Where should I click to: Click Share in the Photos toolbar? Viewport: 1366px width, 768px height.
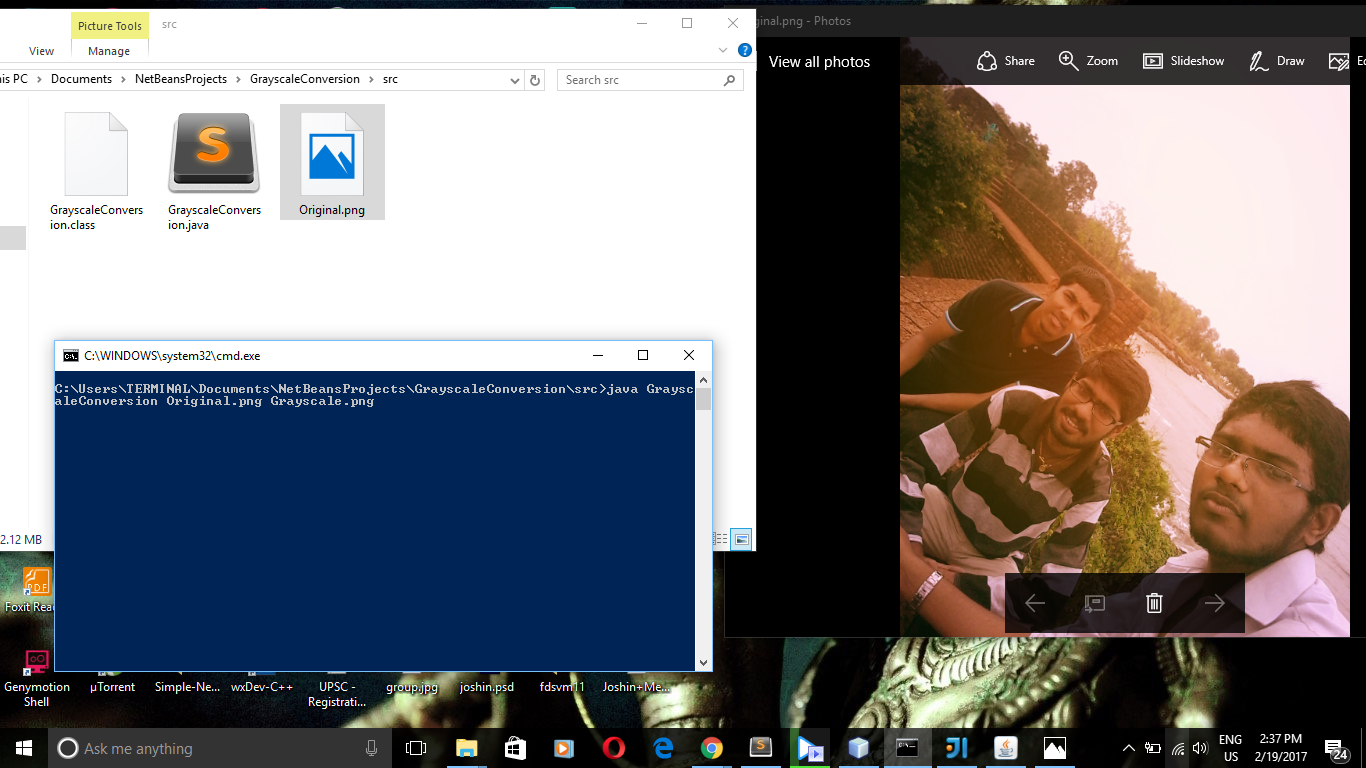pos(1006,61)
